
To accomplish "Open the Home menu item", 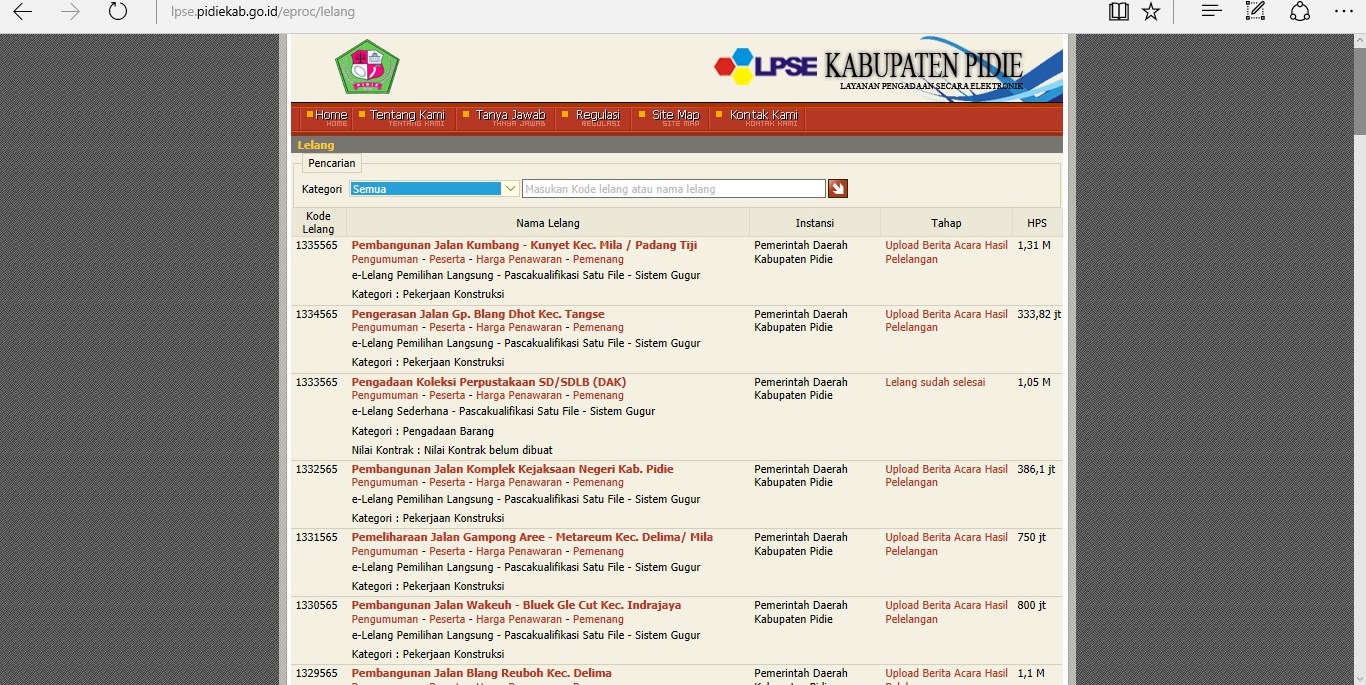I will pos(330,116).
